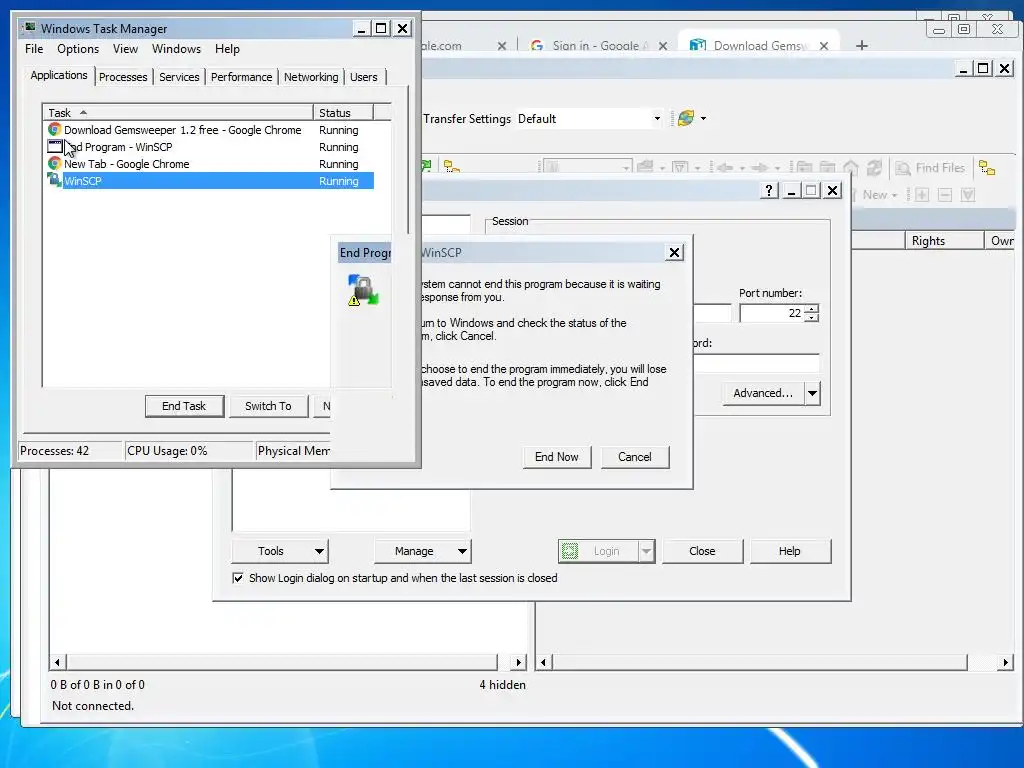Close the Sign in - Google Chrome tab

[663, 46]
